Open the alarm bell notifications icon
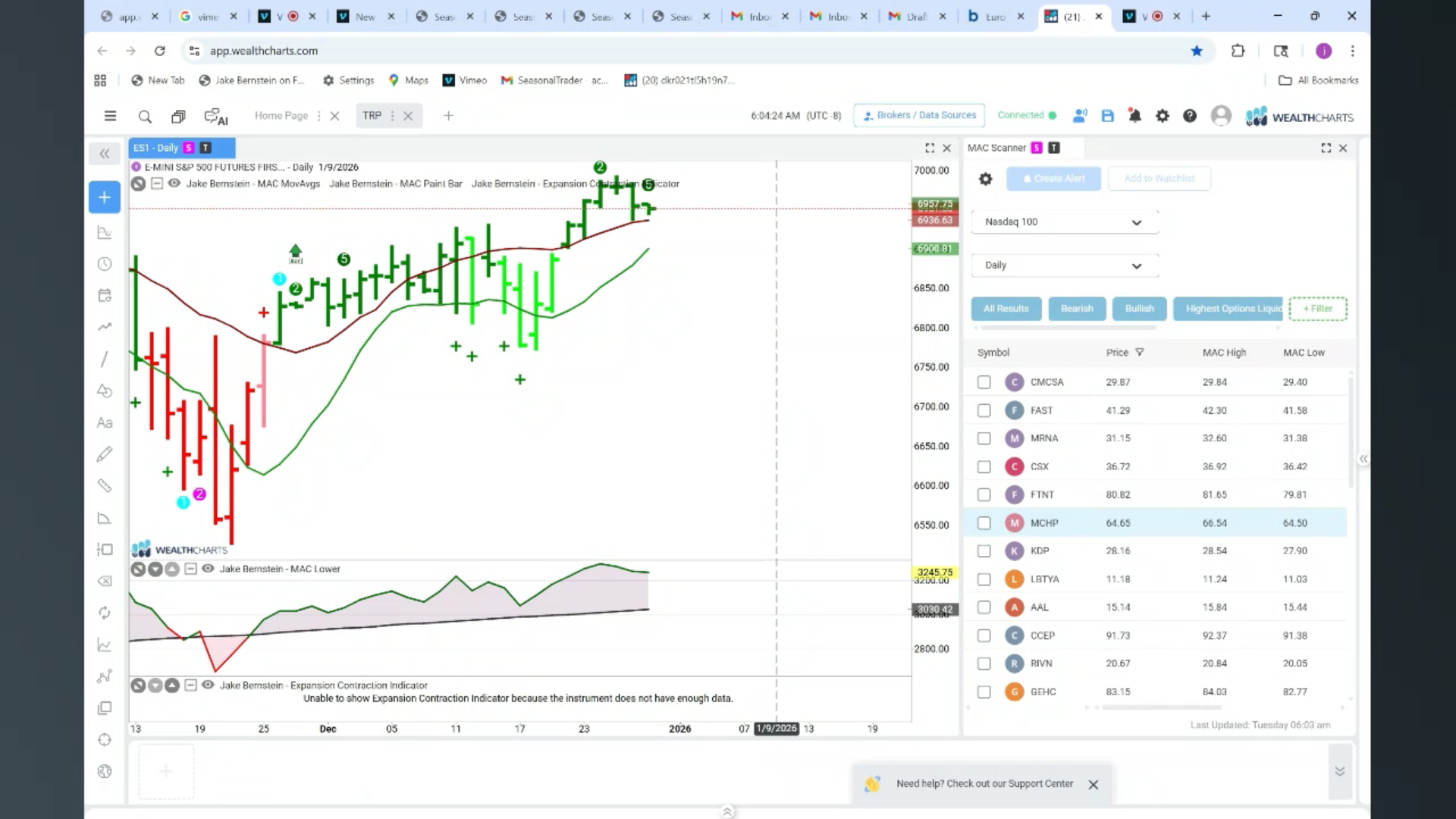1456x819 pixels. pos(1134,116)
